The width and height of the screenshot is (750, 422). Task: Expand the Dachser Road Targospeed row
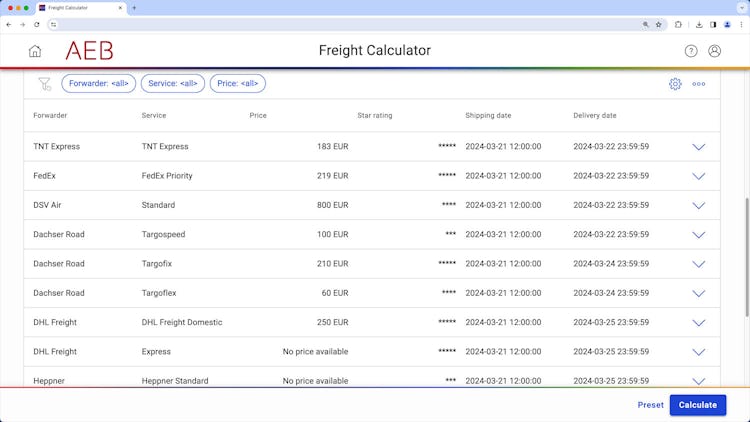[x=699, y=235]
